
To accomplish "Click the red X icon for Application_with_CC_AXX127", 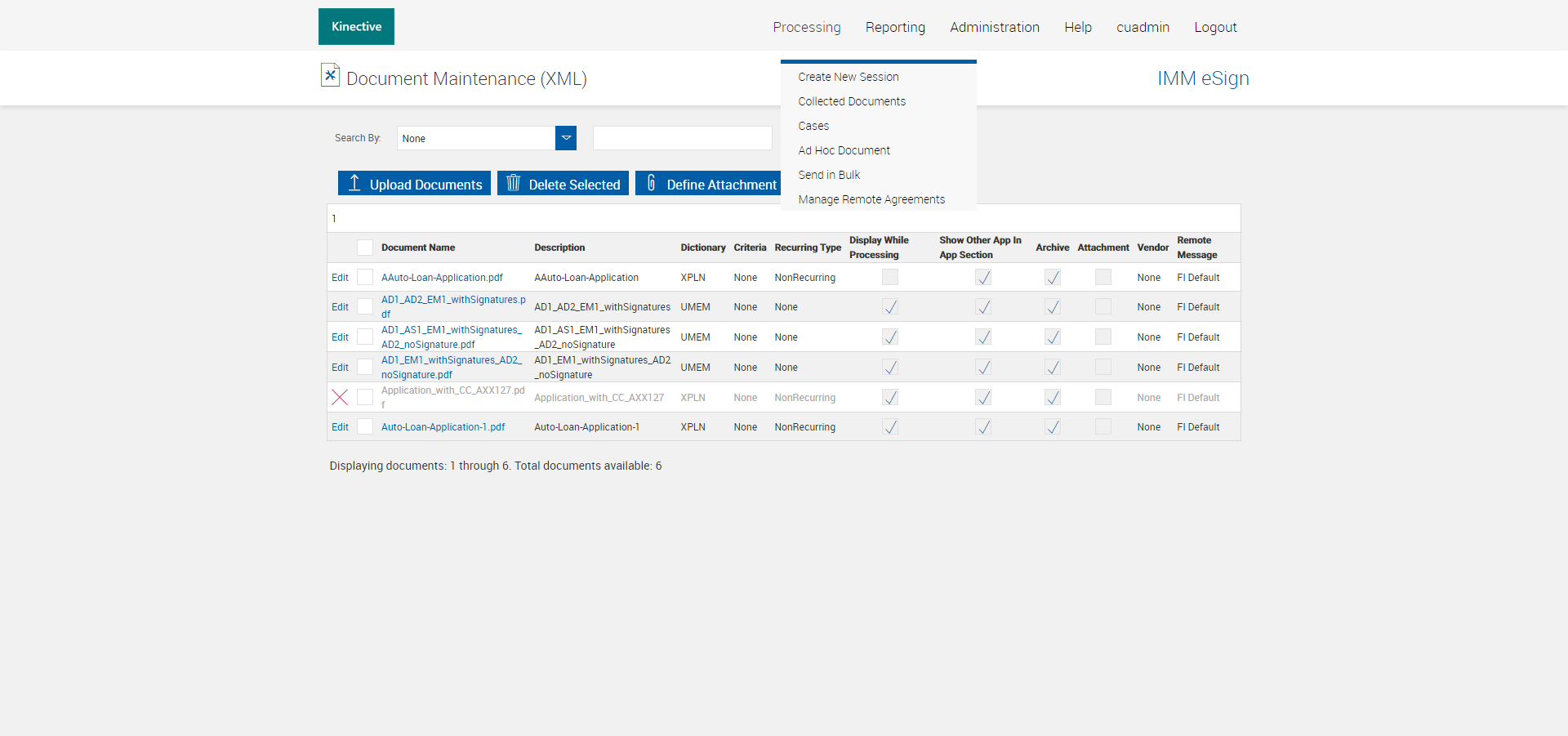I will pos(340,398).
